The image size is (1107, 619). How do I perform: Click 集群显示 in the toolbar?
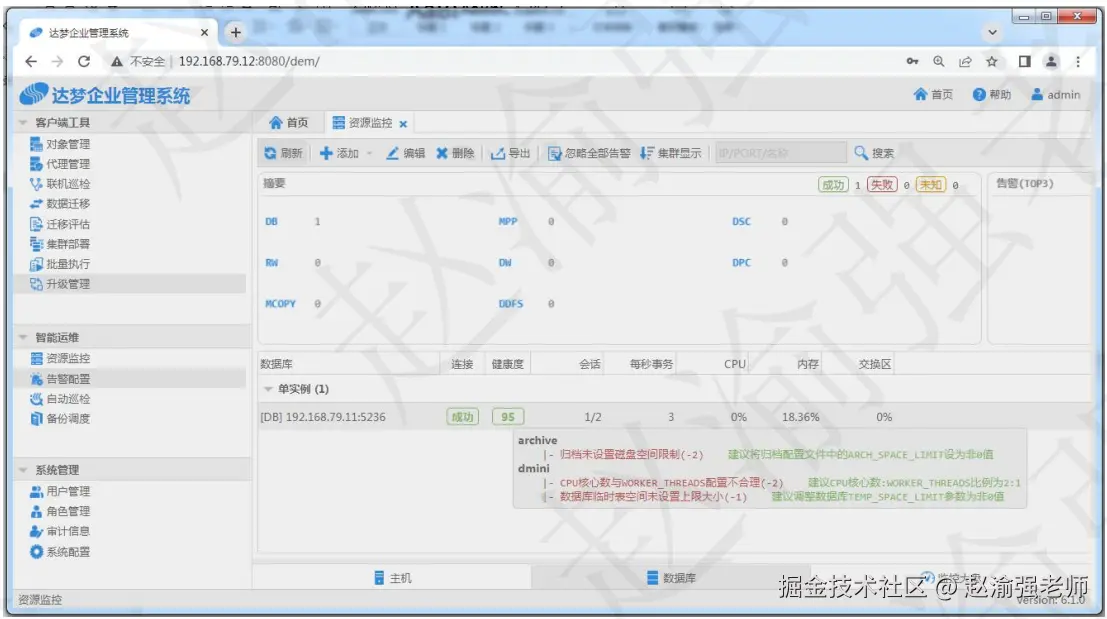click(671, 153)
